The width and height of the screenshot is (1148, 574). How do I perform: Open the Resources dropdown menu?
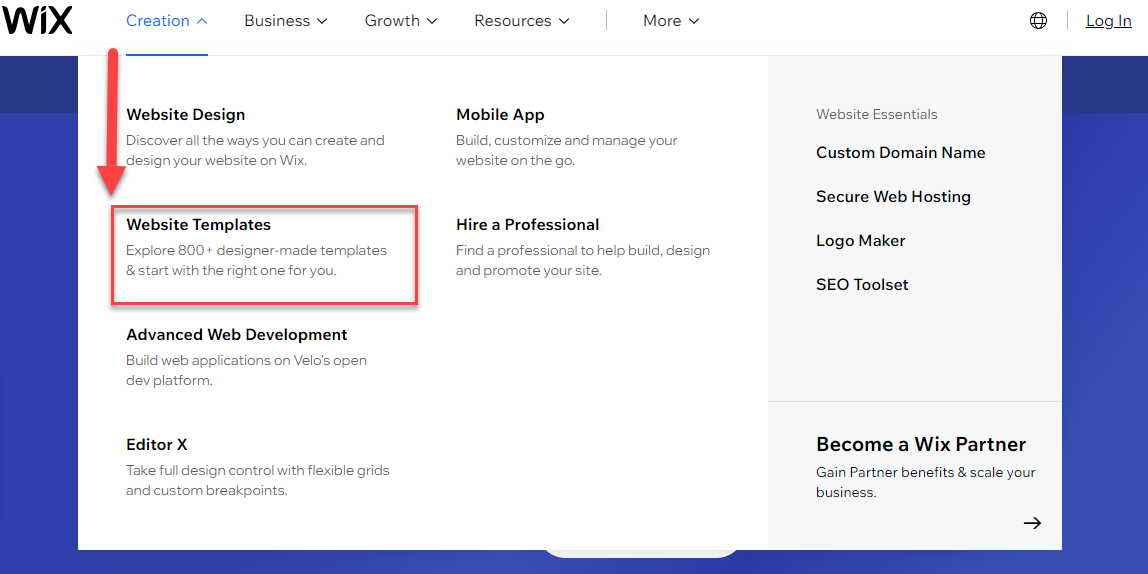tap(521, 21)
